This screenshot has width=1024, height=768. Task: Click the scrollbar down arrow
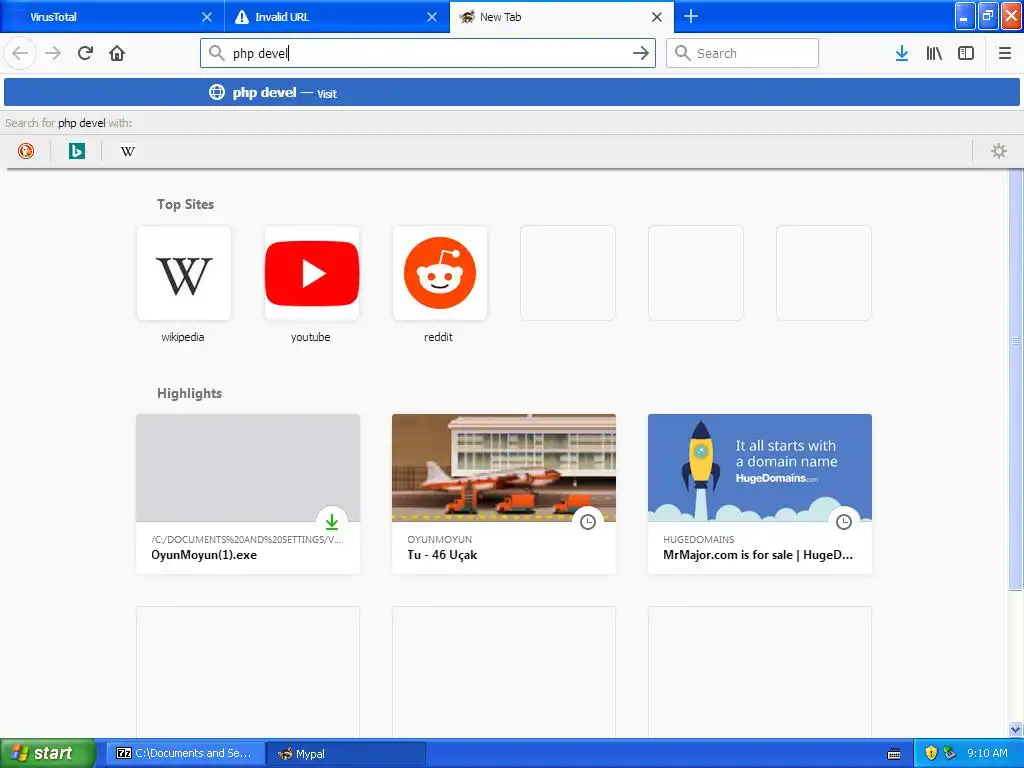[x=1016, y=729]
